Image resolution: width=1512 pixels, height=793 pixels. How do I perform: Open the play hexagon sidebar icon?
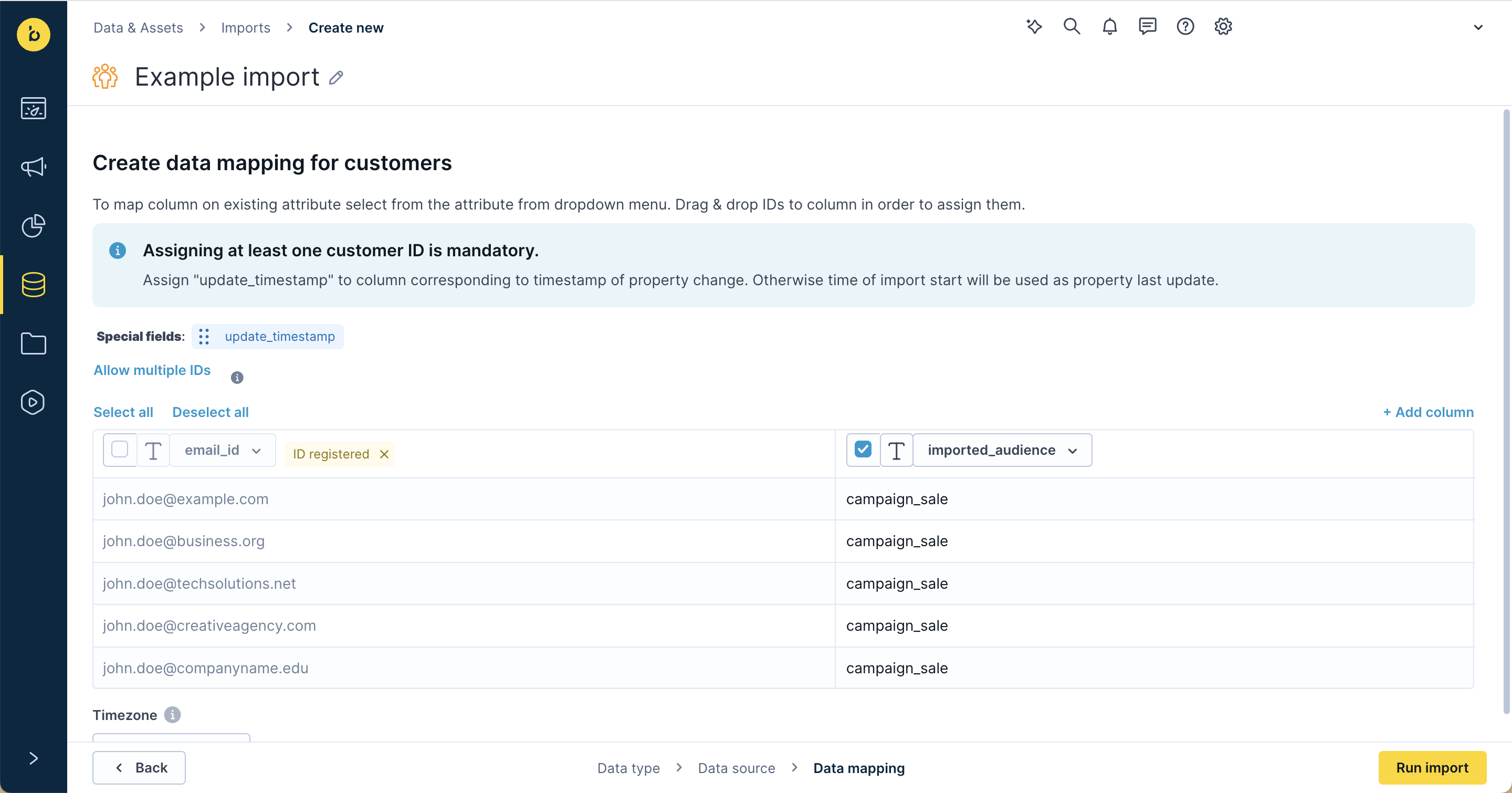pos(34,402)
